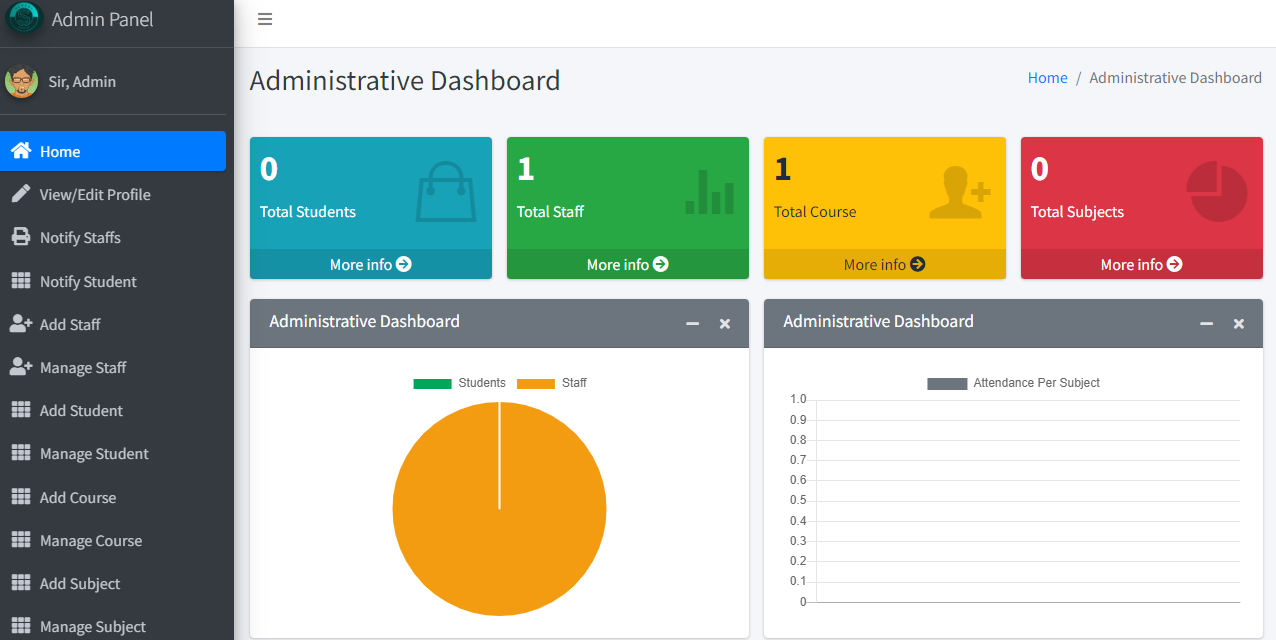Viewport: 1276px width, 640px height.
Task: Open More info on Total Students card
Action: (370, 264)
